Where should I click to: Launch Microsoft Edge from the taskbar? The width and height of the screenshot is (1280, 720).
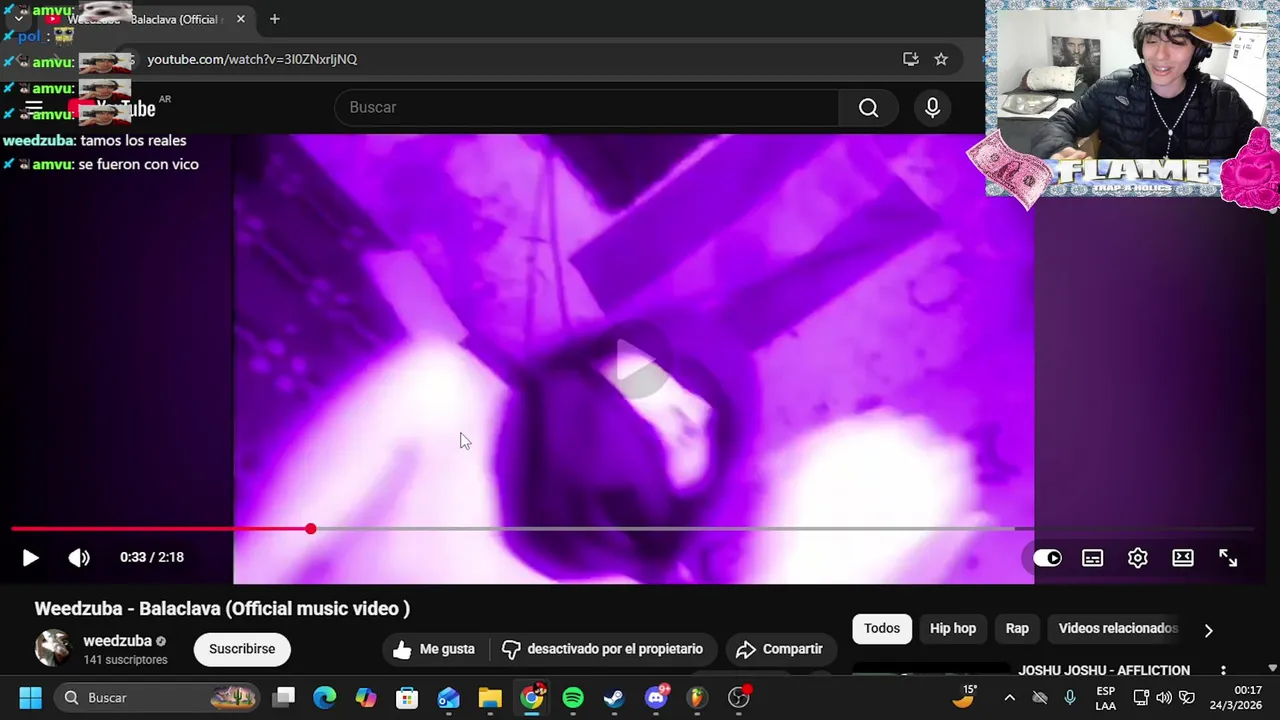[325, 697]
